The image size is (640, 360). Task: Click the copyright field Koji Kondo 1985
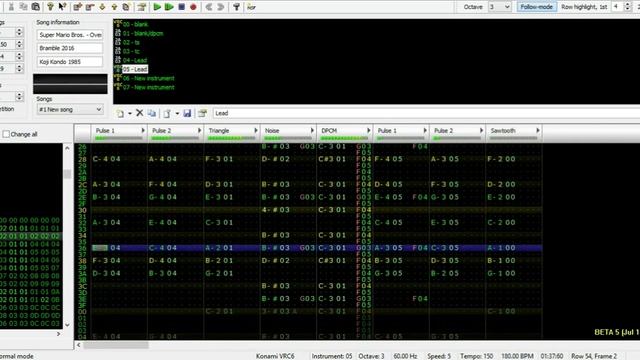(70, 62)
